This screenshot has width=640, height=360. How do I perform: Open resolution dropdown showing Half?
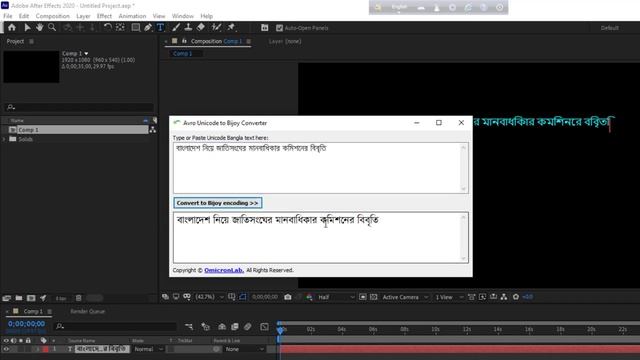coord(336,297)
